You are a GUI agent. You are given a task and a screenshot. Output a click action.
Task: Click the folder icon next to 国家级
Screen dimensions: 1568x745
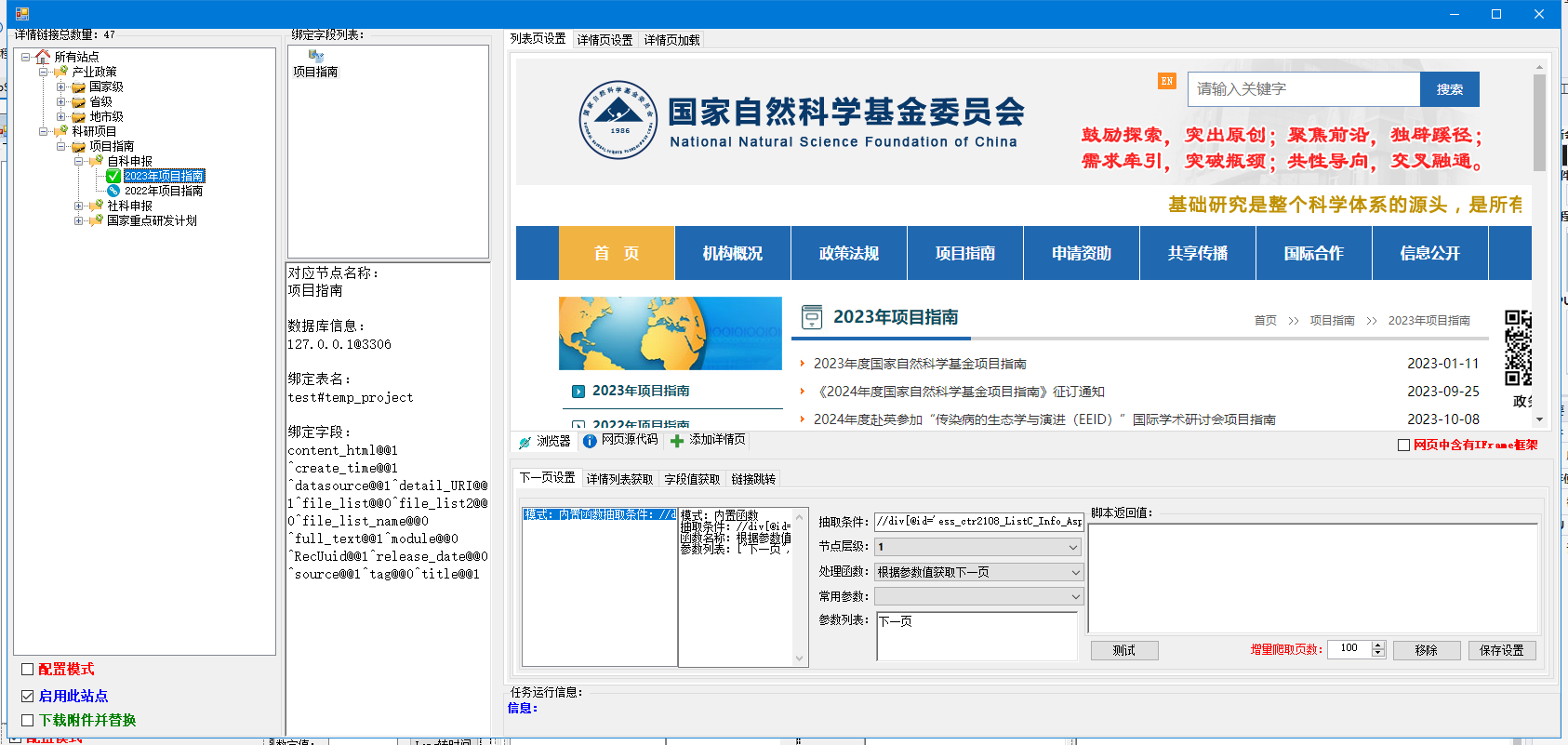point(79,86)
